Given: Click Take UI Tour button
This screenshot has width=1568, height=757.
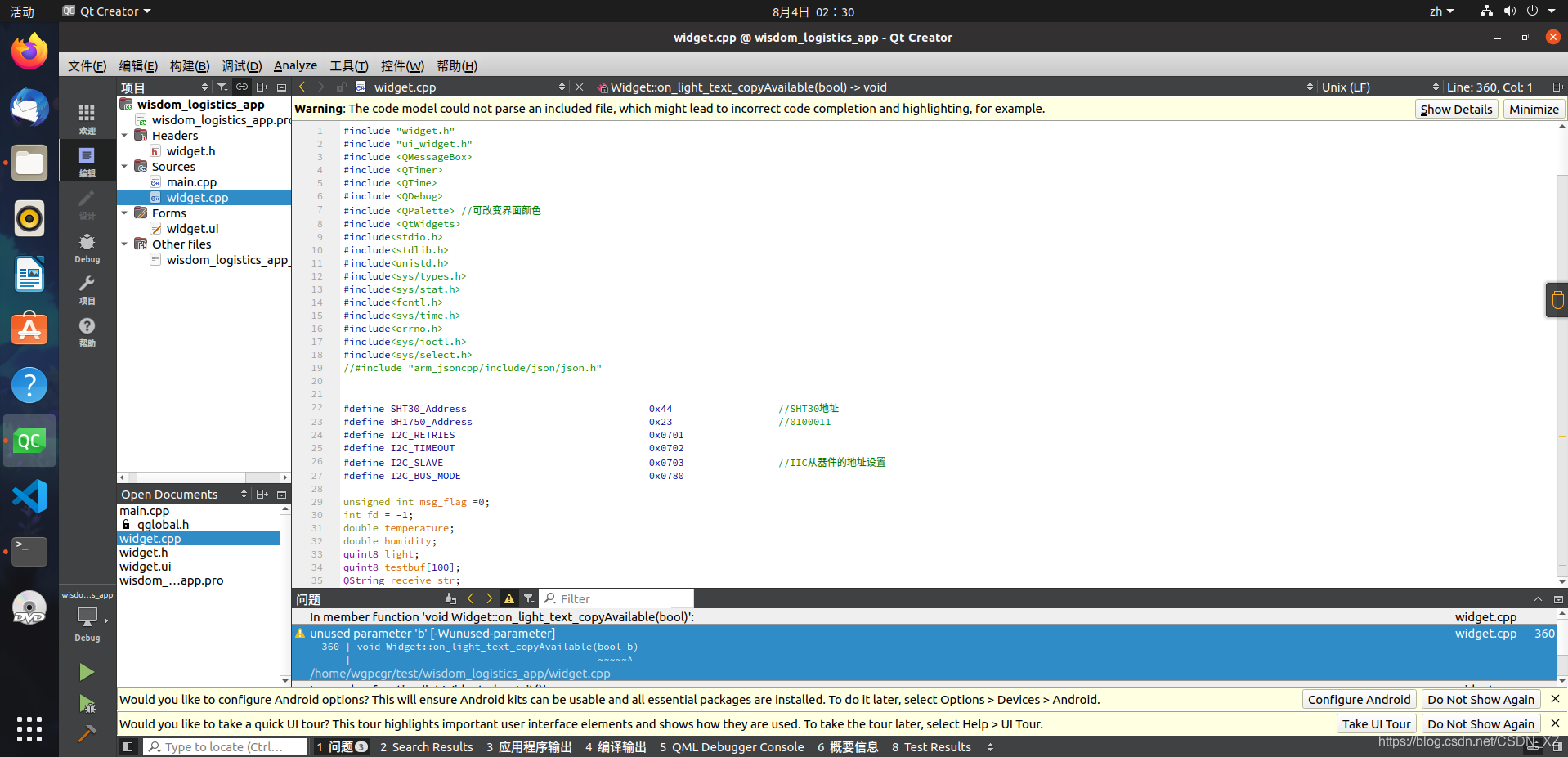Looking at the screenshot, I should point(1376,723).
